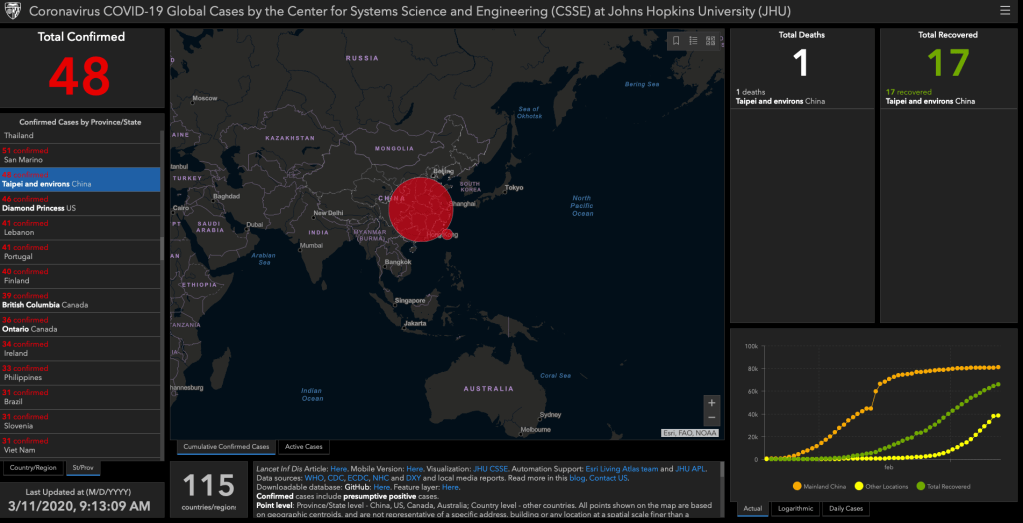Open the map bookmarks icon
Image resolution: width=1023 pixels, height=523 pixels.
[677, 41]
